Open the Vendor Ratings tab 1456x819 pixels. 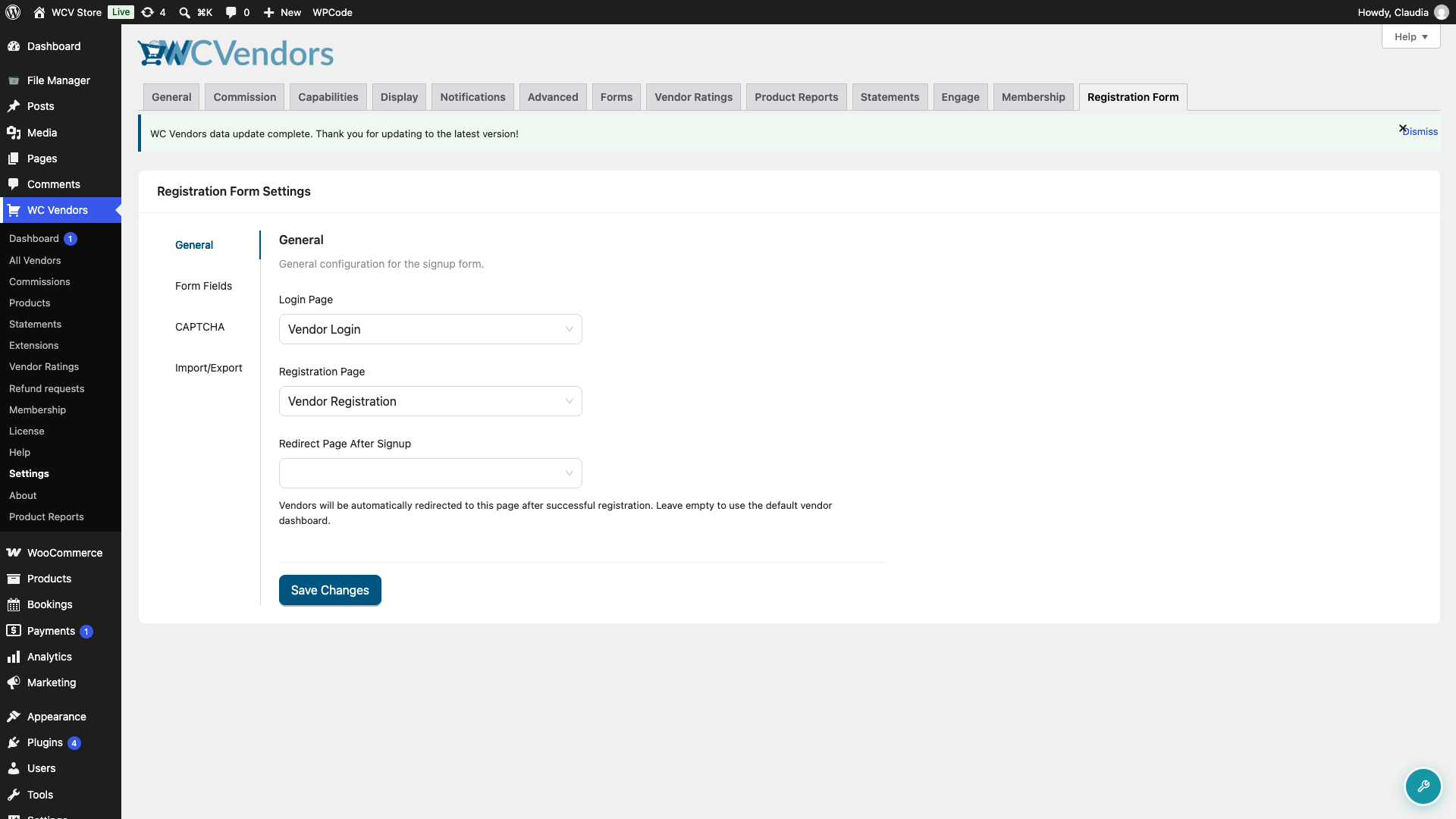click(694, 97)
